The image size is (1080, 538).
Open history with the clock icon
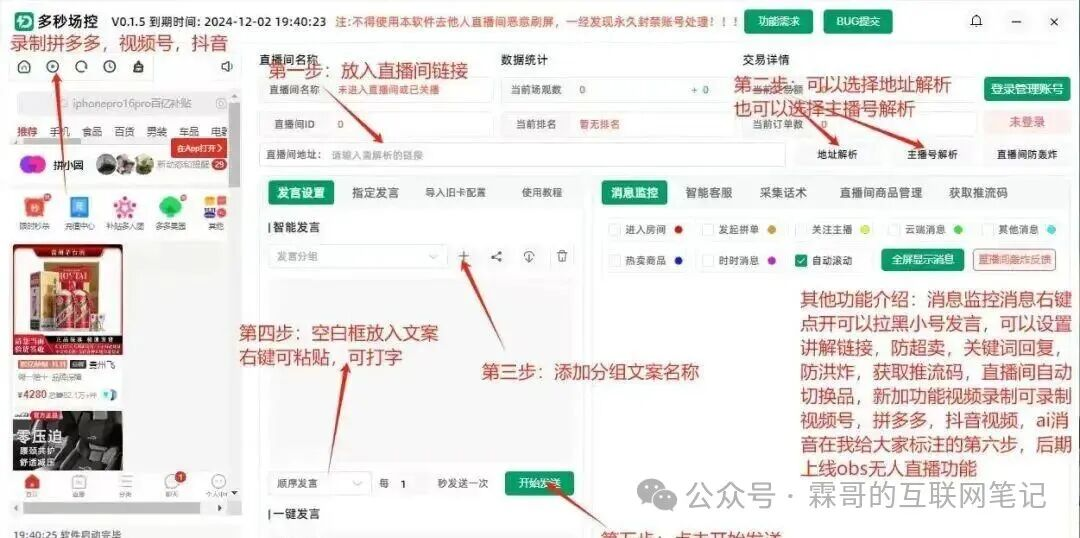pos(110,67)
